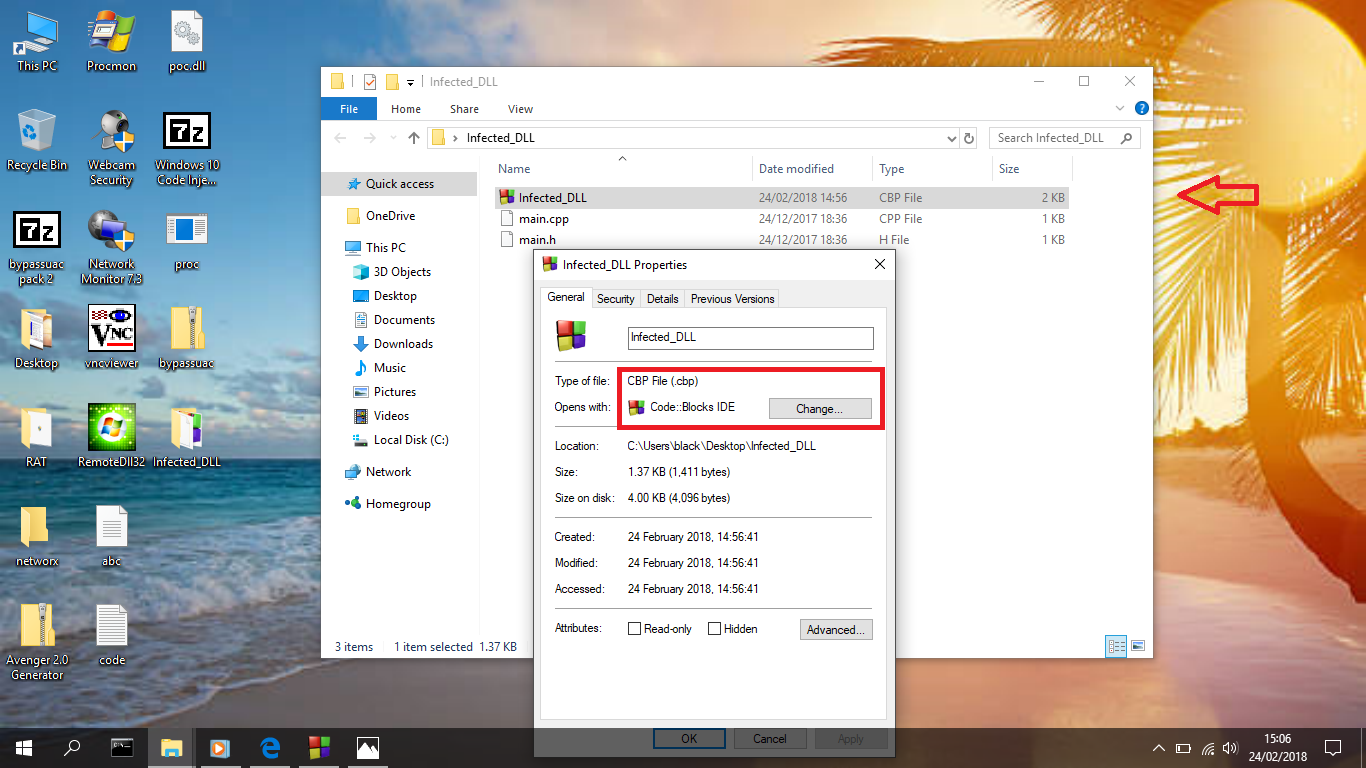This screenshot has height=768, width=1366.
Task: Select the Infected_DLL CBP file row
Action: point(782,197)
